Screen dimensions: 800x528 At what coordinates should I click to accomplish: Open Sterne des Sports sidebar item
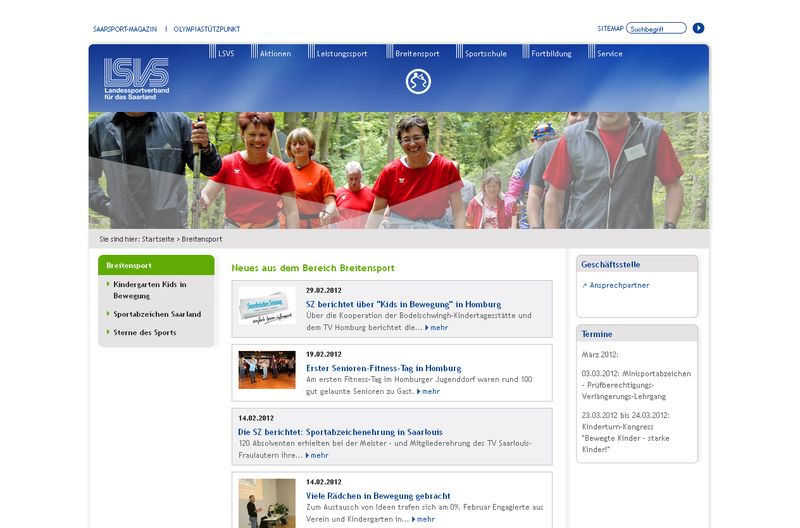click(x=145, y=332)
